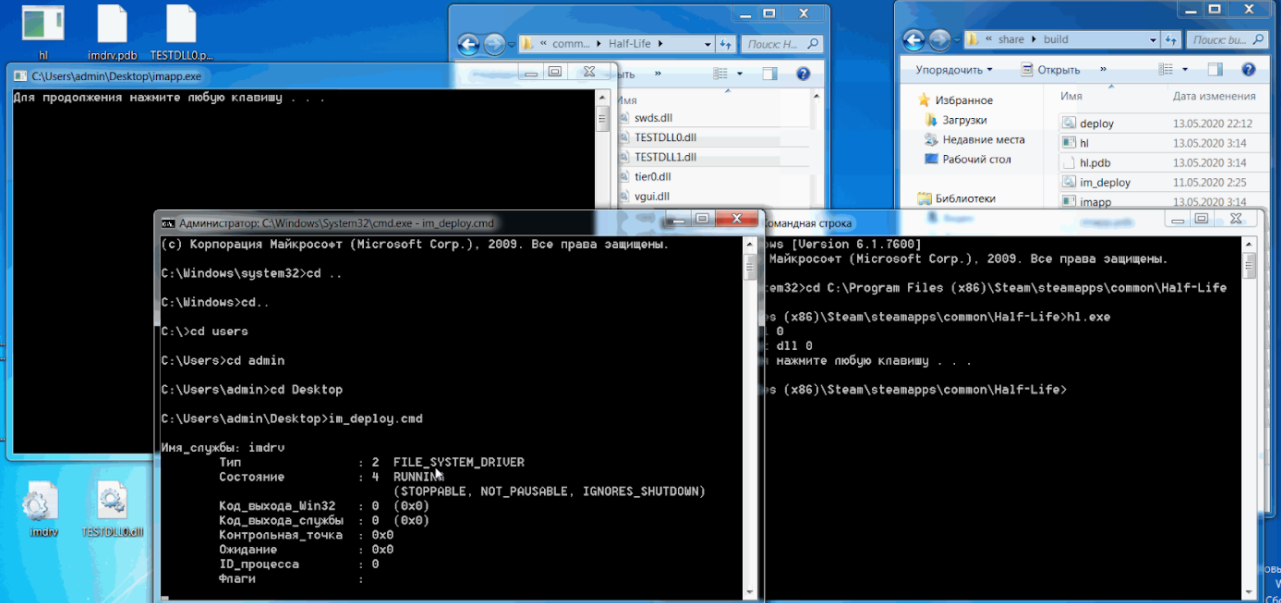Open view options dropdown in the build window

[1185, 70]
